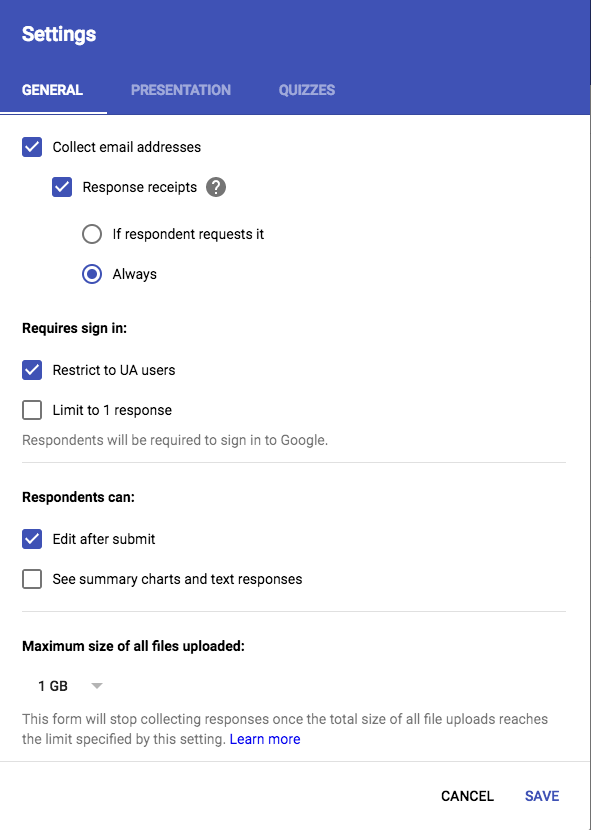This screenshot has height=830, width=591.
Task: Click the Learn more link
Action: click(x=265, y=739)
